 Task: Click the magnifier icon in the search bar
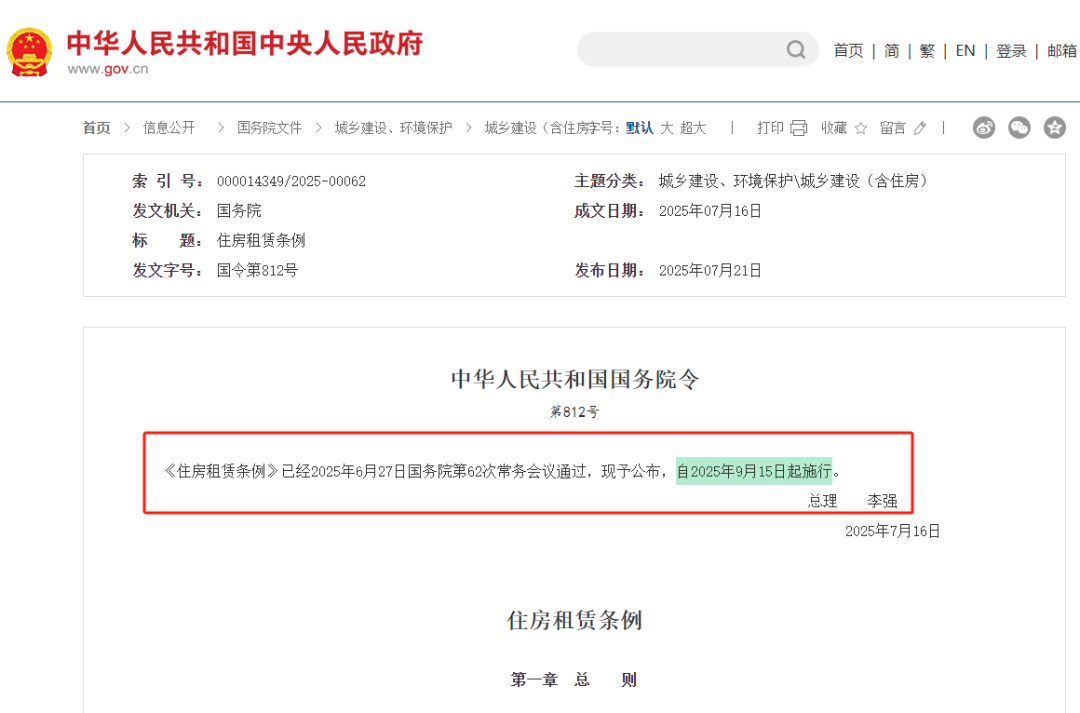pos(795,49)
